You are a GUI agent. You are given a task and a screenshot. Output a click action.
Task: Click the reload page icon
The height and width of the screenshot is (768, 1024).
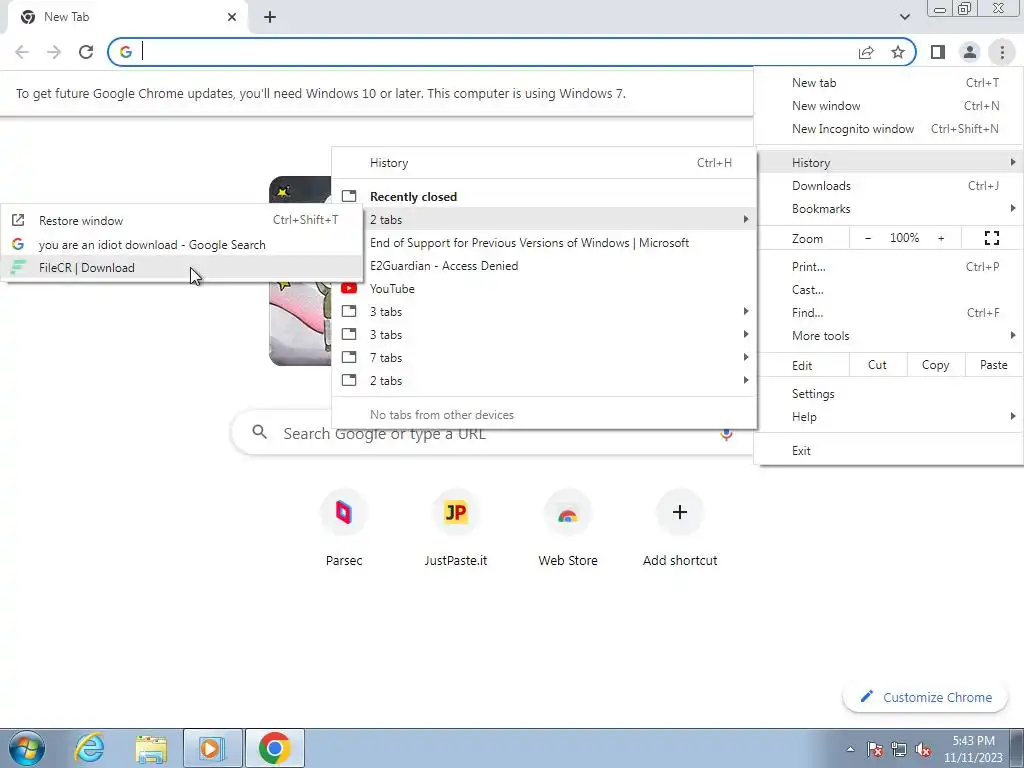coord(86,52)
